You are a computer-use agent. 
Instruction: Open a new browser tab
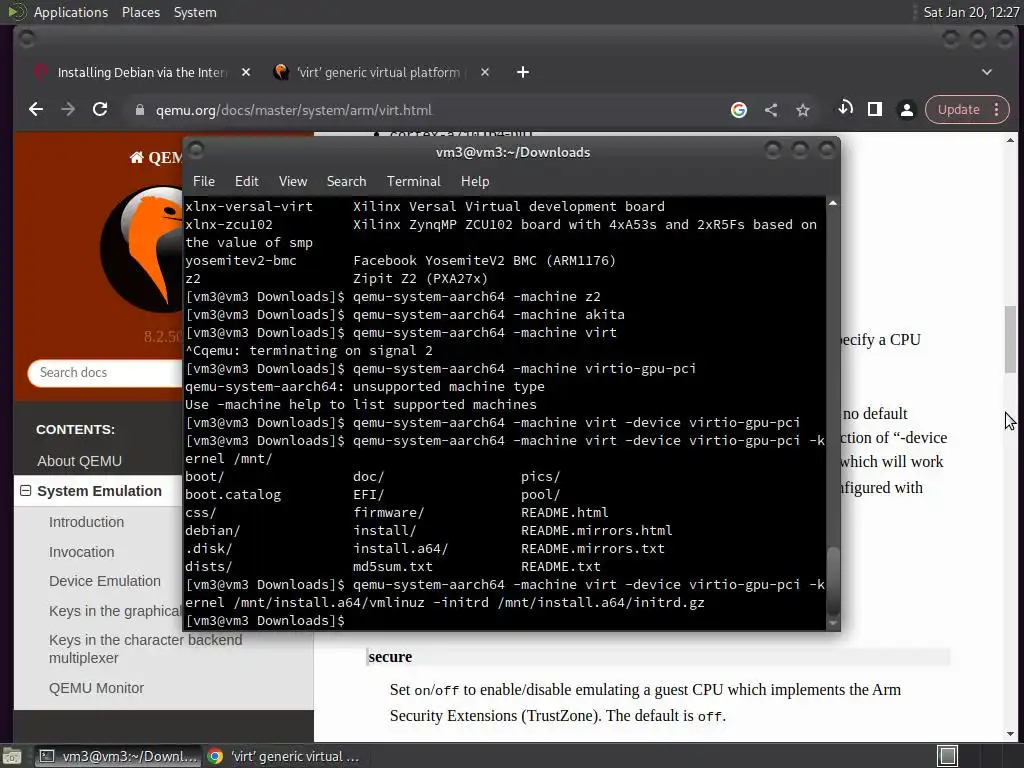[523, 72]
